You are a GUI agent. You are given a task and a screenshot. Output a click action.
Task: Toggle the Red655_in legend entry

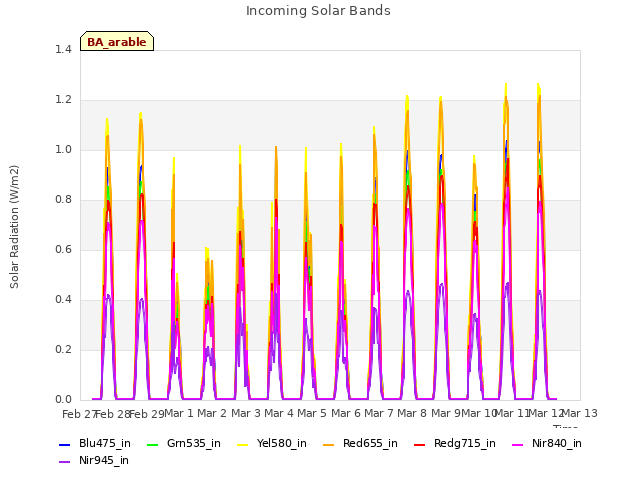360,444
